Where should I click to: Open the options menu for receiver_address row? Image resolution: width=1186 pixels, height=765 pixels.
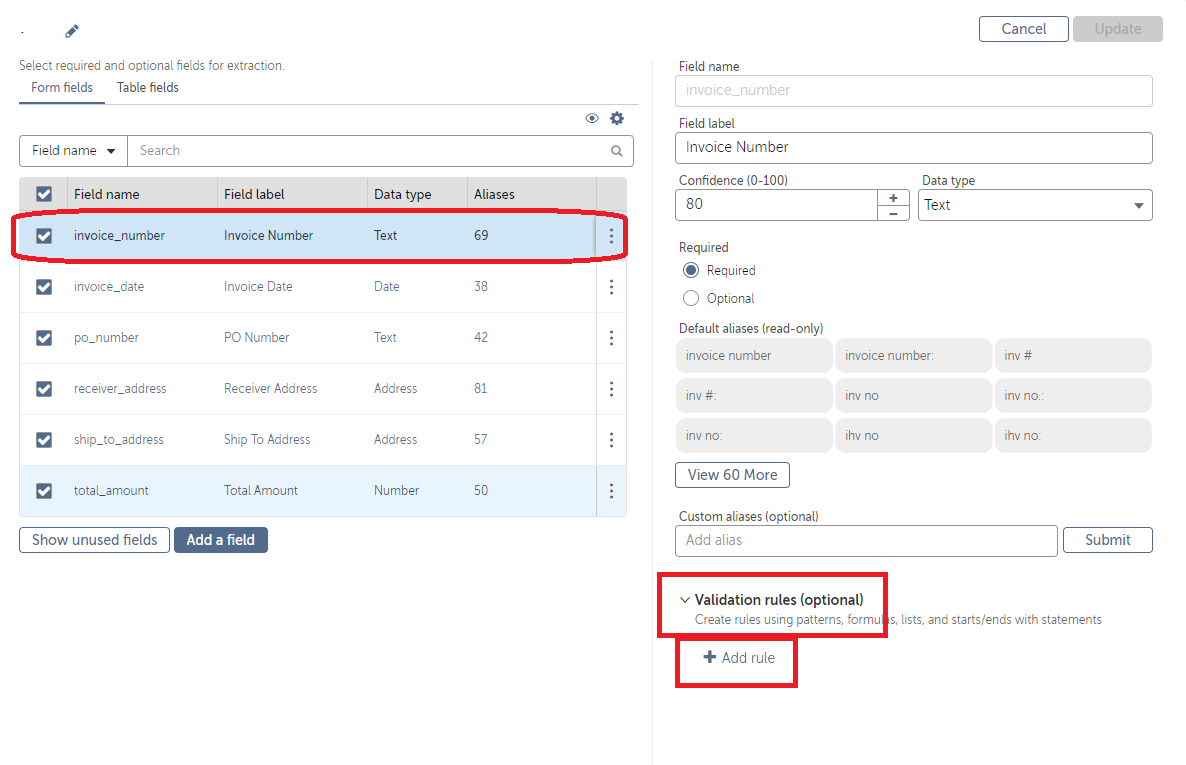[611, 389]
